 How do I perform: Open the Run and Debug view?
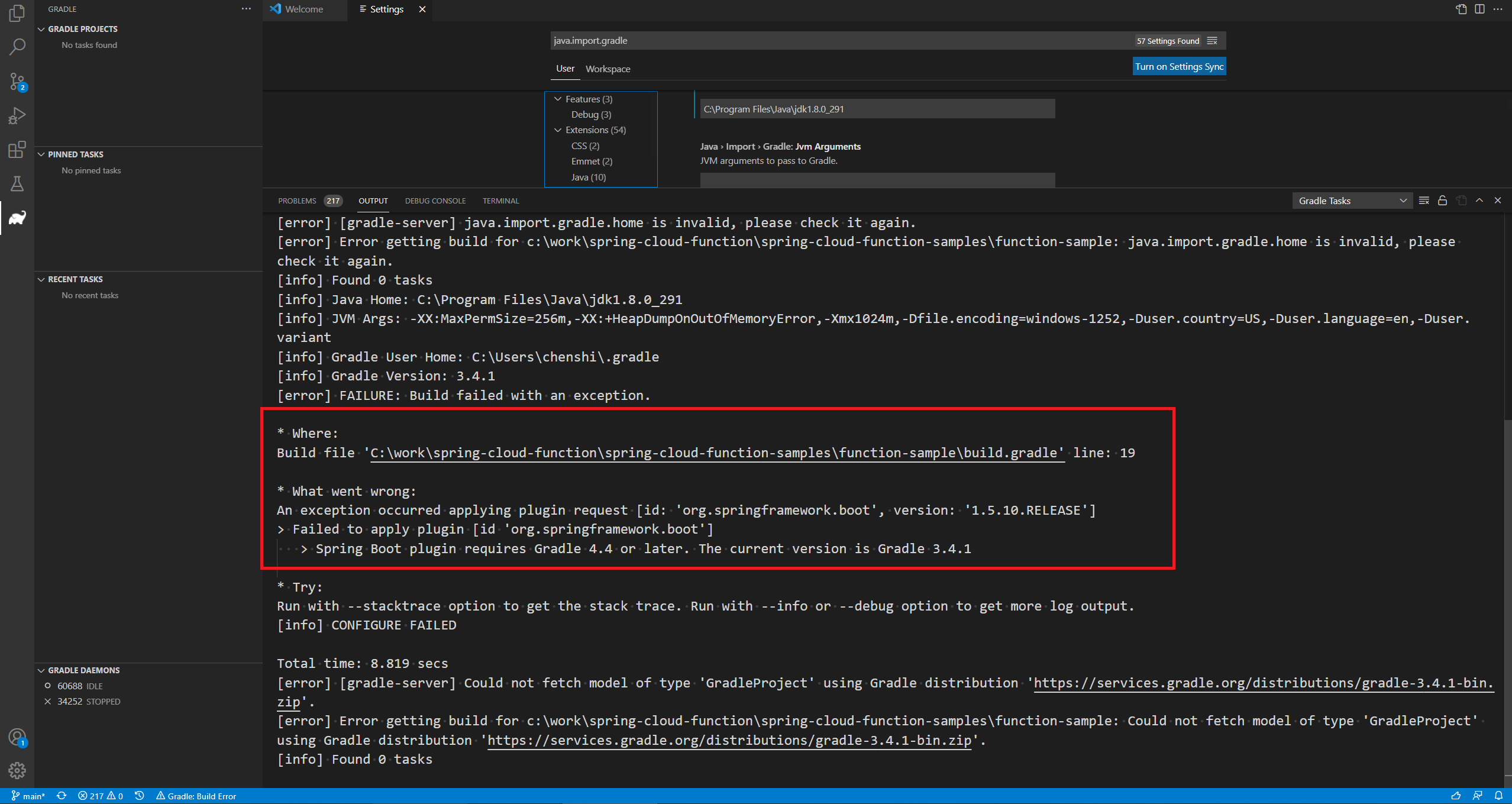17,115
